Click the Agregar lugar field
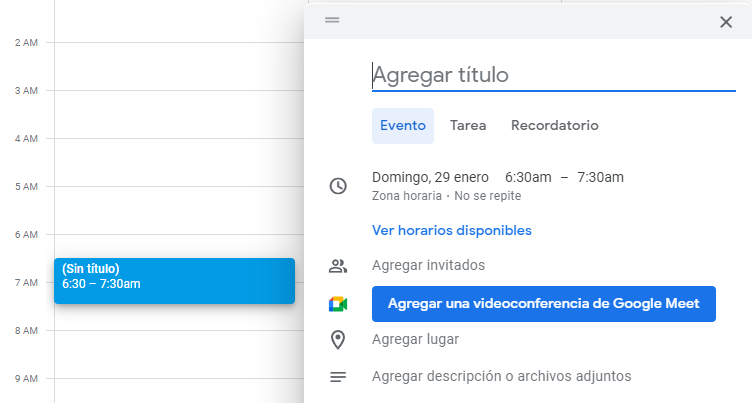 tap(415, 340)
